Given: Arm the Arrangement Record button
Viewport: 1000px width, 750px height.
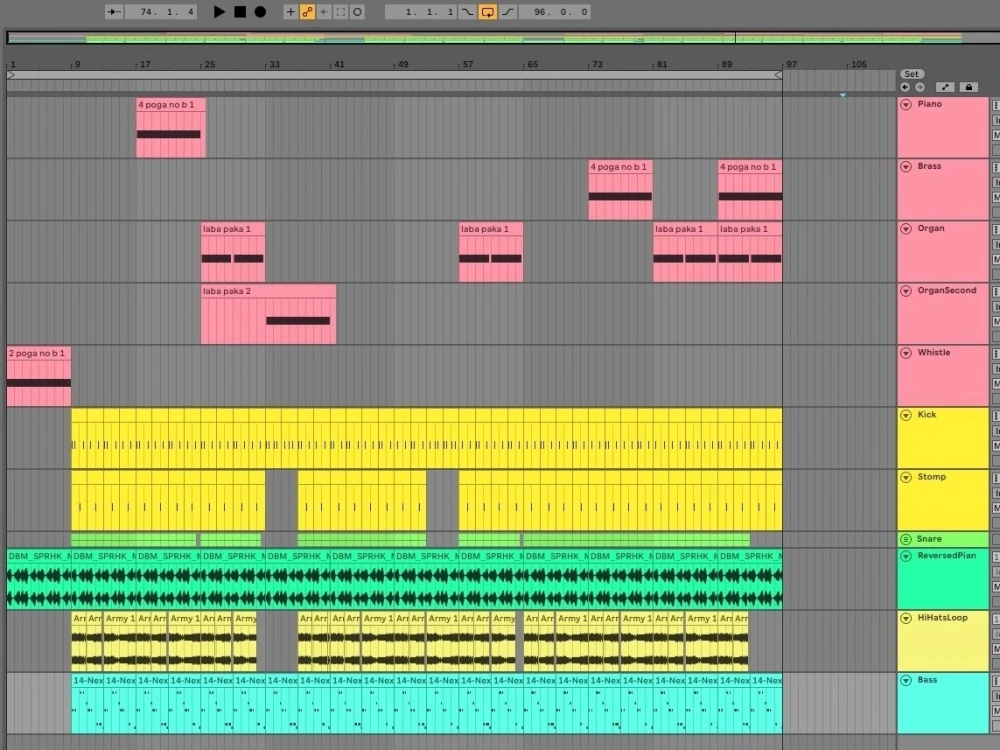Looking at the screenshot, I should point(260,11).
